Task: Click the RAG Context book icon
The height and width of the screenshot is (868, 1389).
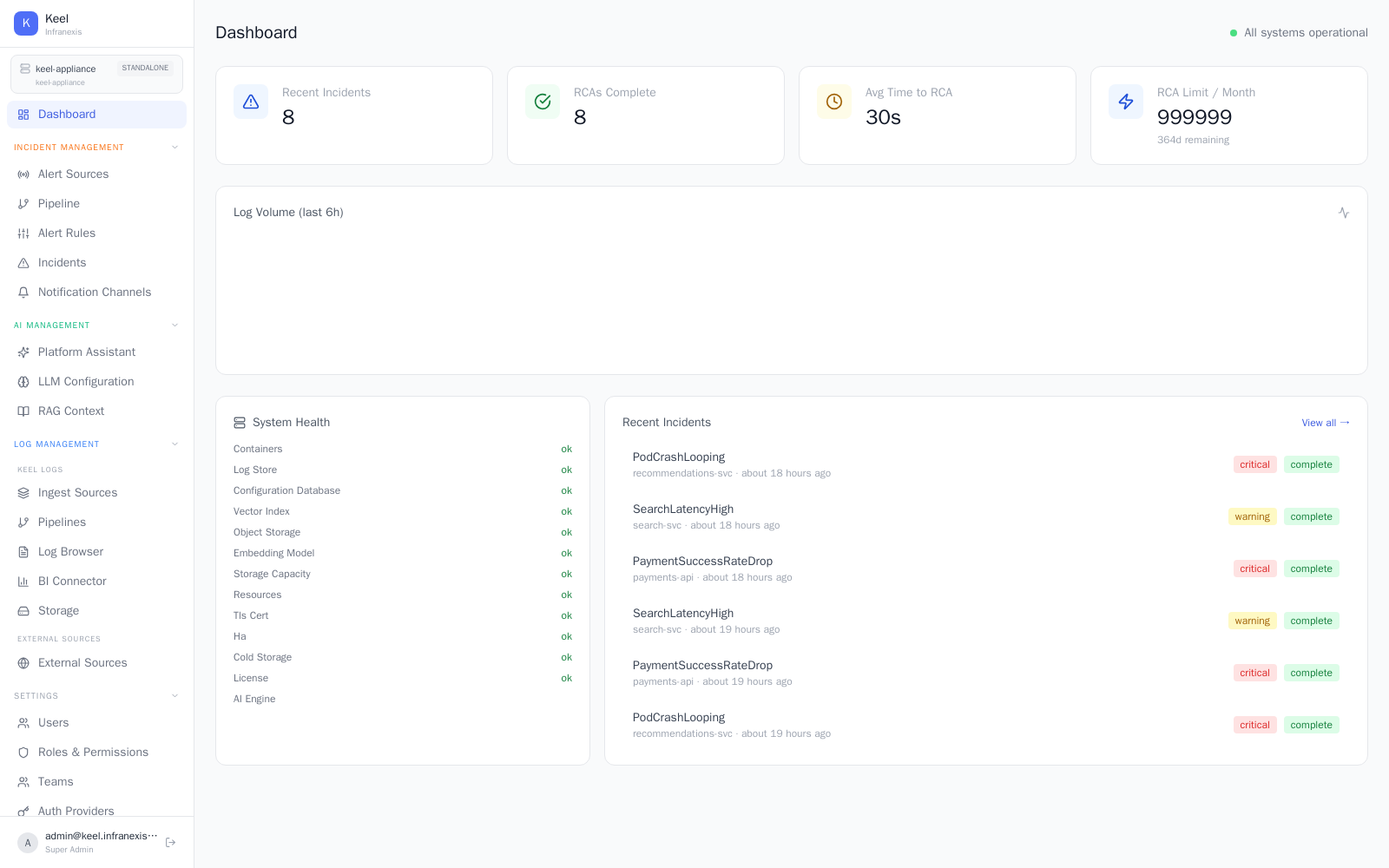Action: [x=23, y=411]
